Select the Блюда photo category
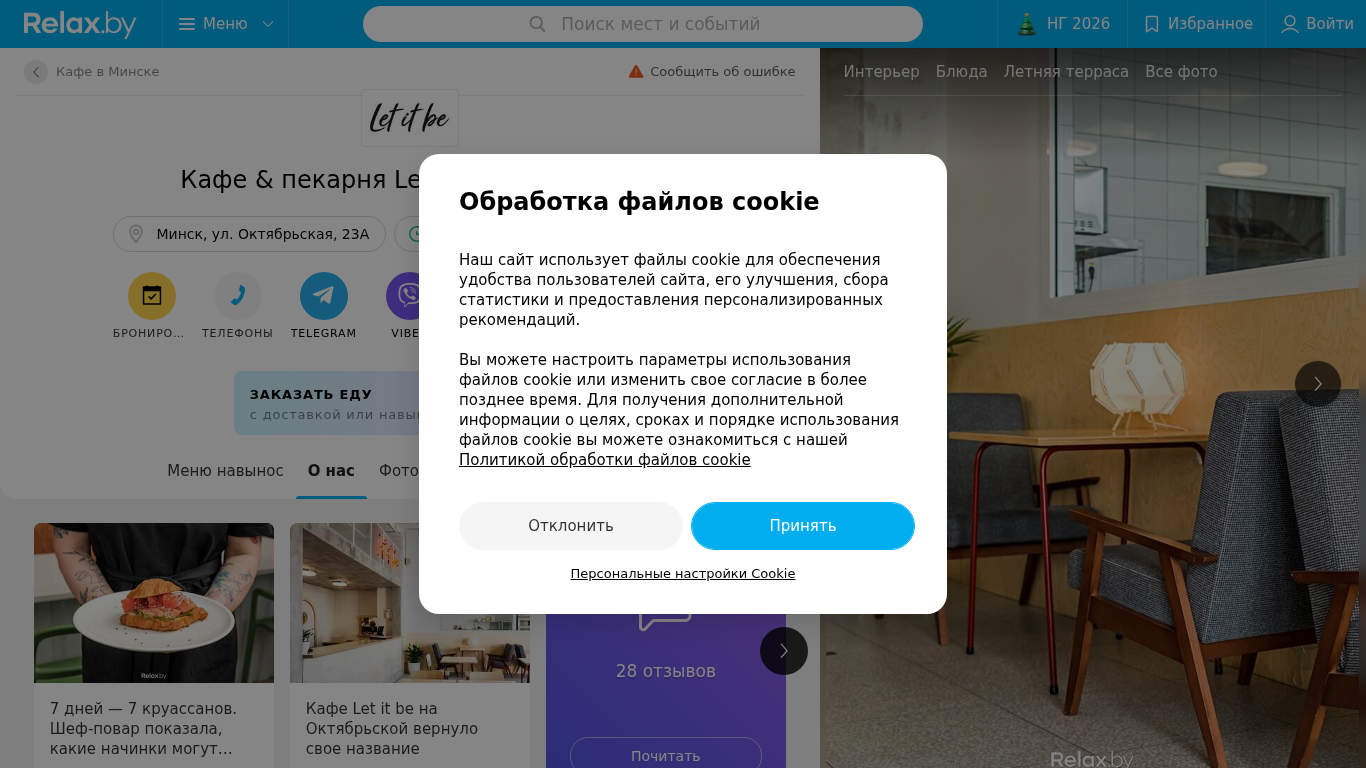1366x768 pixels. pyautogui.click(x=962, y=72)
